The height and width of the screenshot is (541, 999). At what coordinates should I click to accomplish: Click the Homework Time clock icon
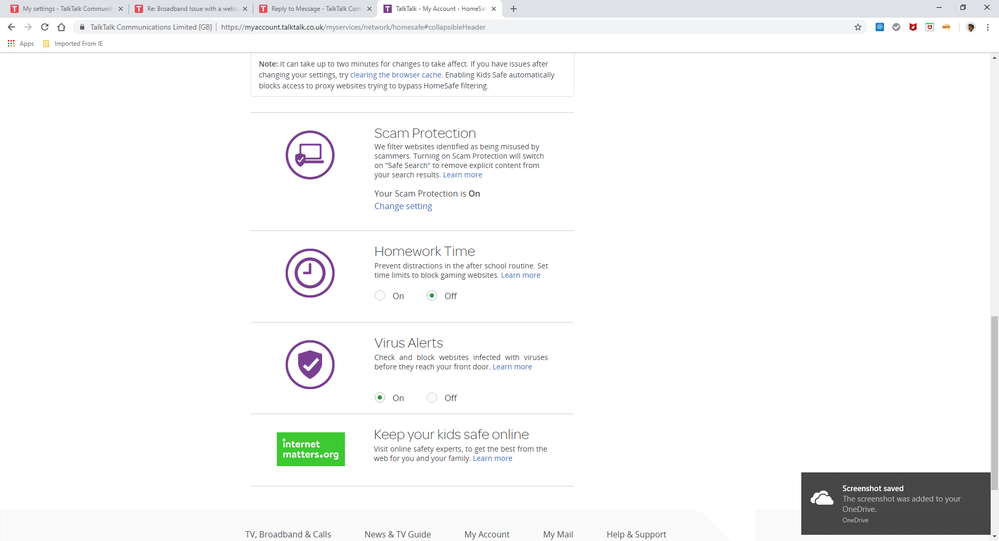point(310,273)
